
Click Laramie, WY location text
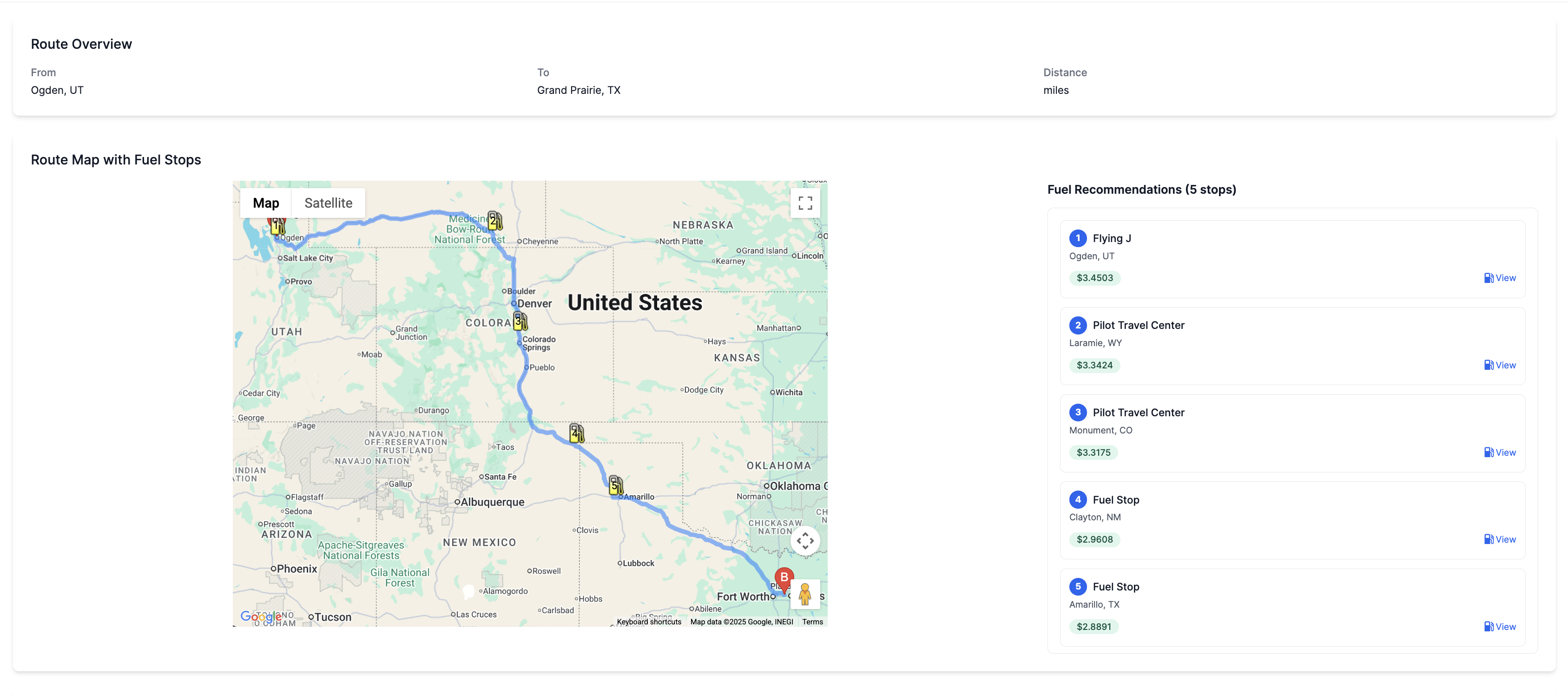(x=1095, y=343)
